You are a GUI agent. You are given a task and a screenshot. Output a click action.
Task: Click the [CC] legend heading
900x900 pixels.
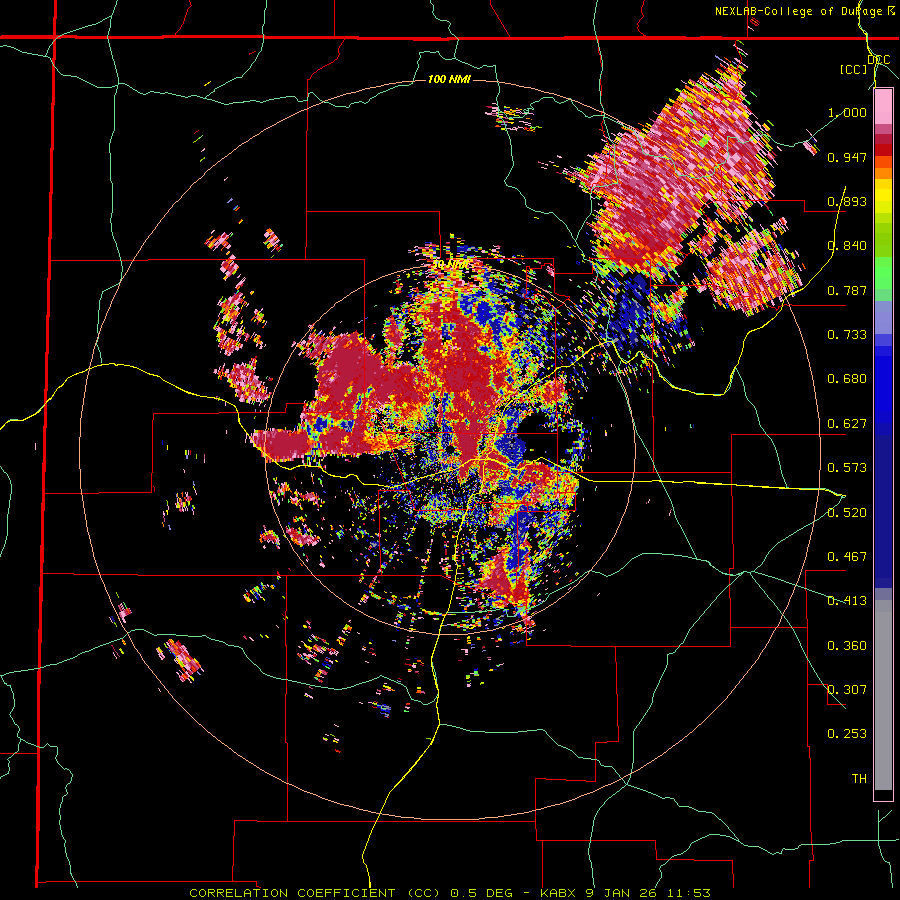point(853,69)
